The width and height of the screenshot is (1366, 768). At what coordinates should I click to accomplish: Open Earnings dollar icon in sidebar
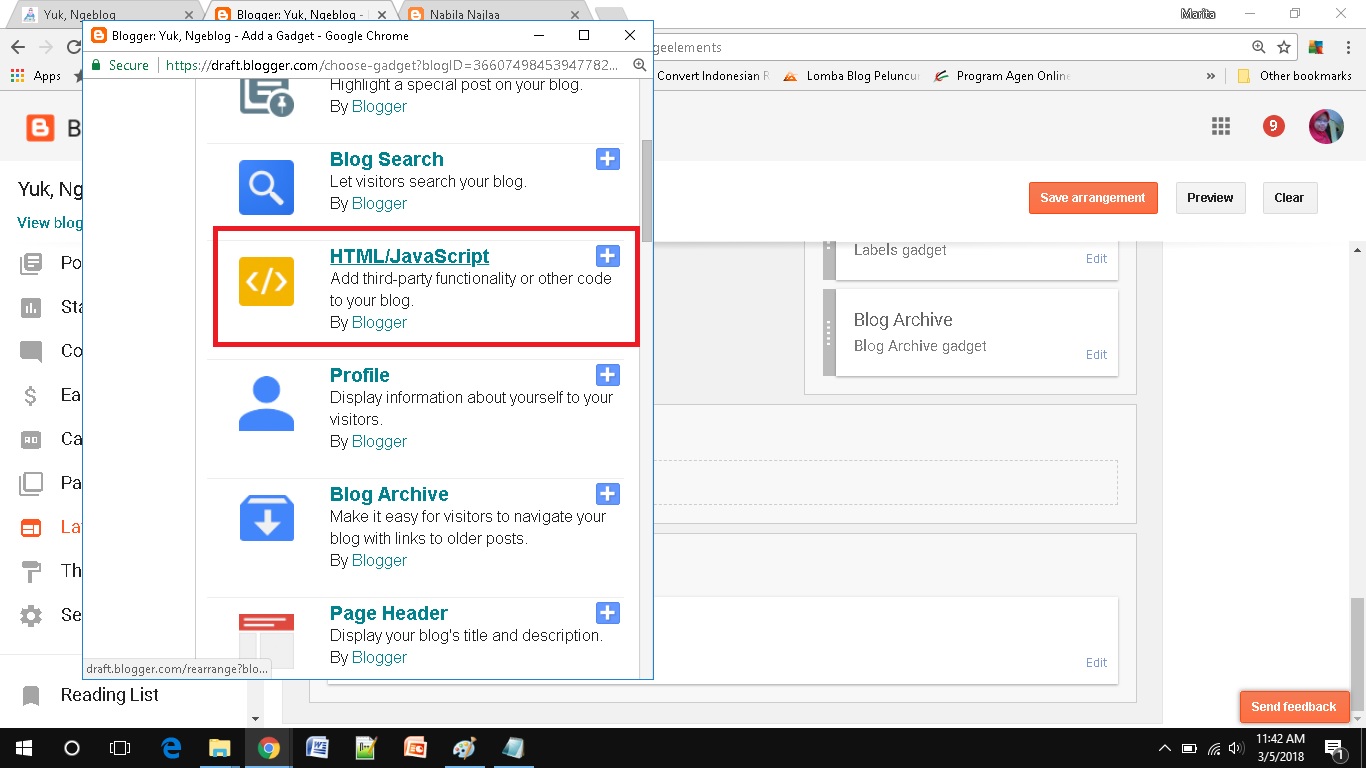click(x=31, y=395)
